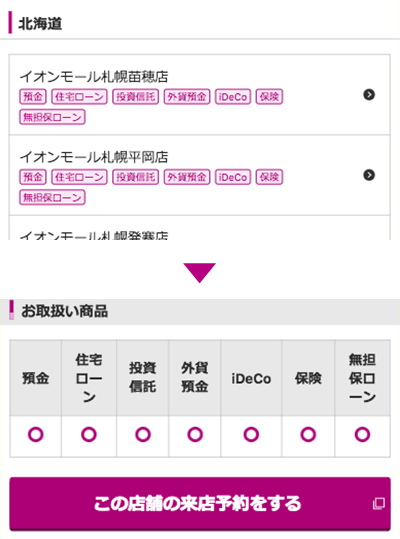Click the 外貨預金 table column header
The width and height of the screenshot is (400, 539).
(x=195, y=377)
